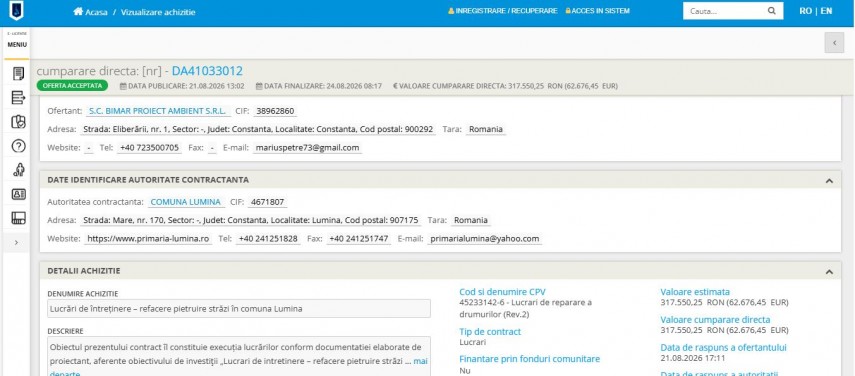
Task: Open the ID card sidebar icon
Action: pos(18,194)
